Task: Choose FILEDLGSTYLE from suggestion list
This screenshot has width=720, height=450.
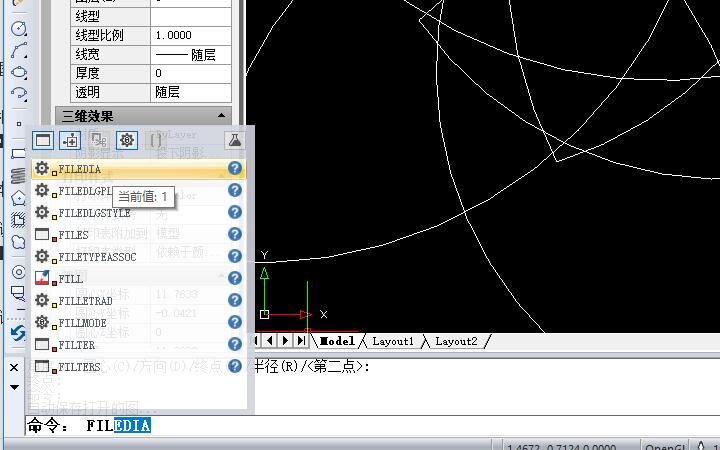Action: (94, 213)
